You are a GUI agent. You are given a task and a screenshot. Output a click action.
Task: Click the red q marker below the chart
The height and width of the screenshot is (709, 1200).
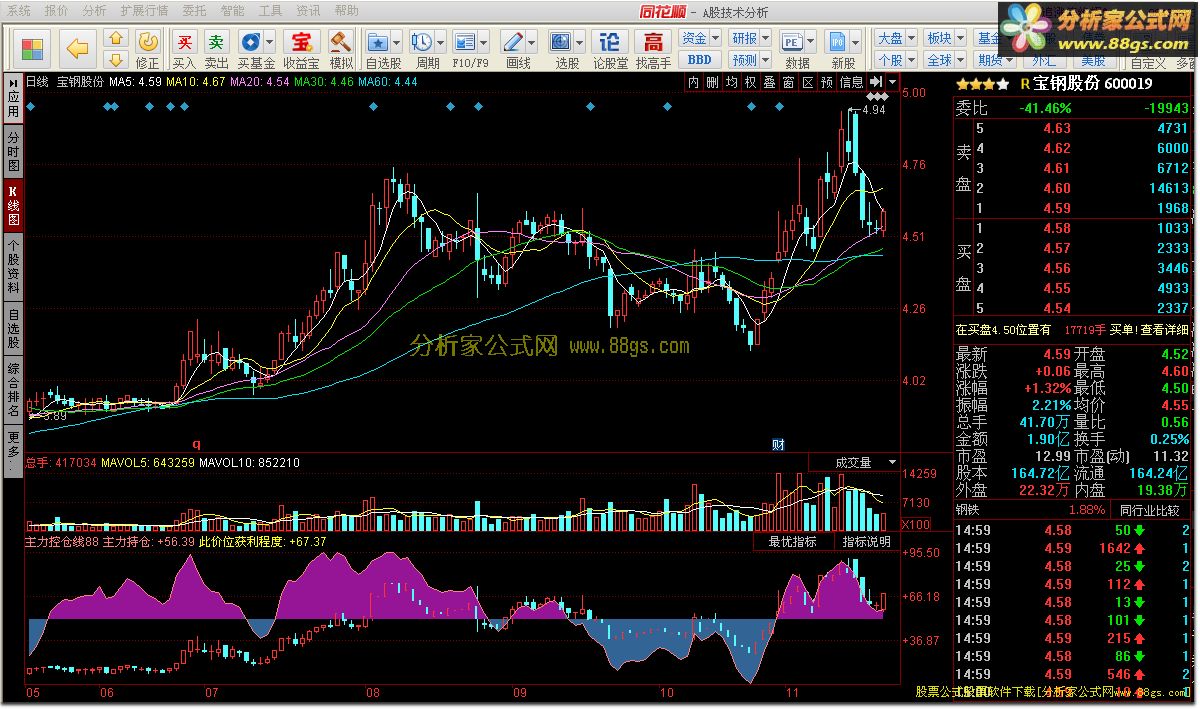click(x=197, y=444)
